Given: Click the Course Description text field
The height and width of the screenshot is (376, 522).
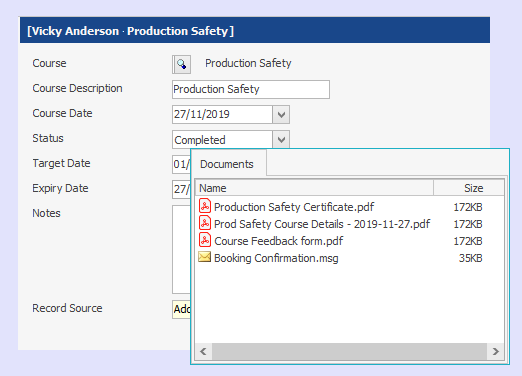Looking at the screenshot, I should [251, 89].
